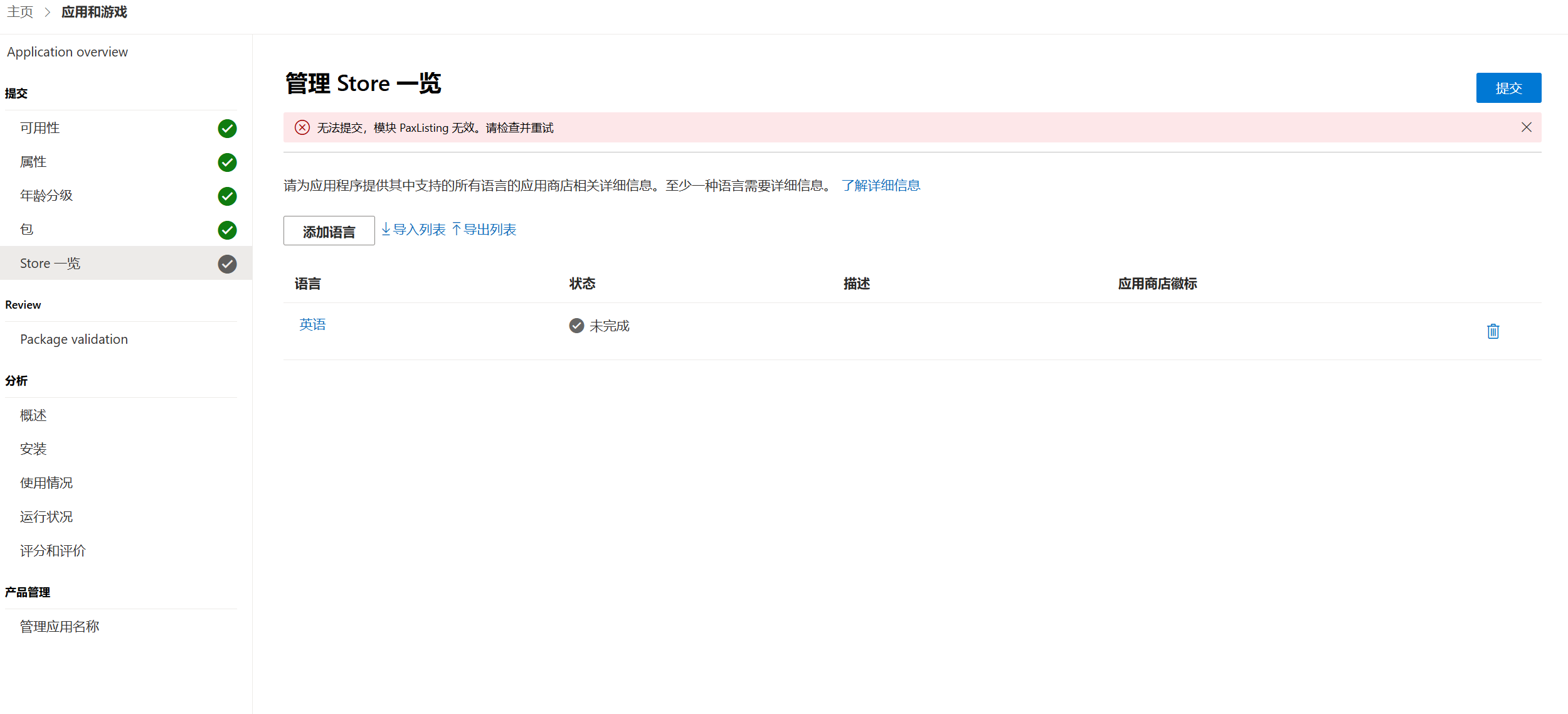This screenshot has height=714, width=1568.
Task: Click the red error icon in banner
Action: (302, 127)
